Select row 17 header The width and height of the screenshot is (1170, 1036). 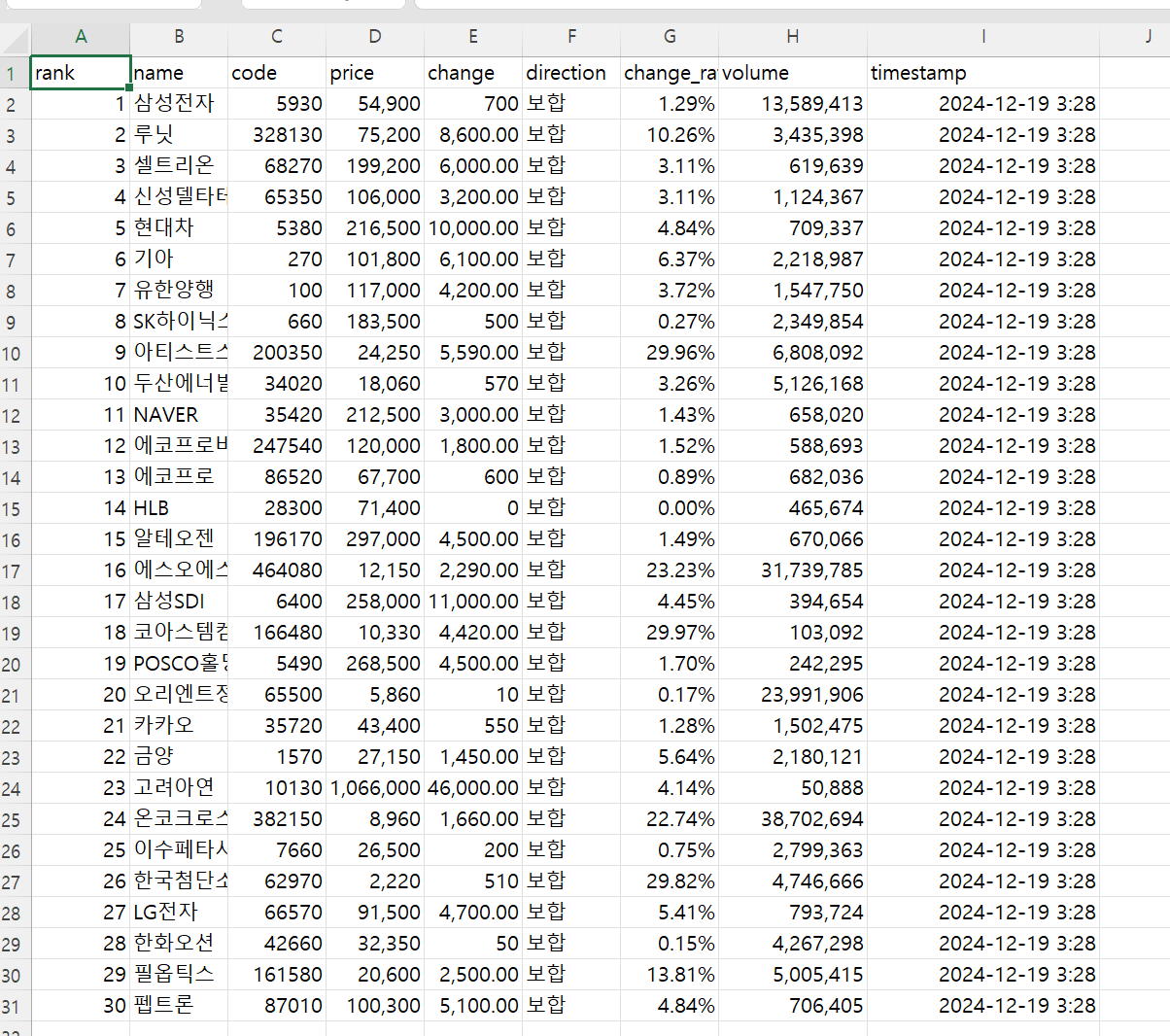(x=14, y=571)
